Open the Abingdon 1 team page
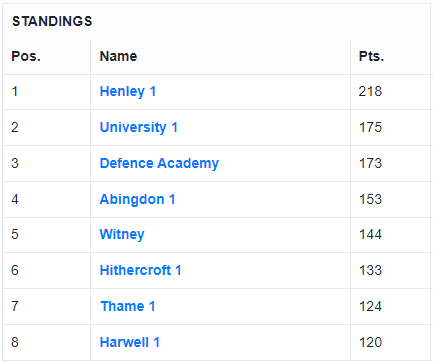Viewport: 433px width, 363px height. coord(137,200)
